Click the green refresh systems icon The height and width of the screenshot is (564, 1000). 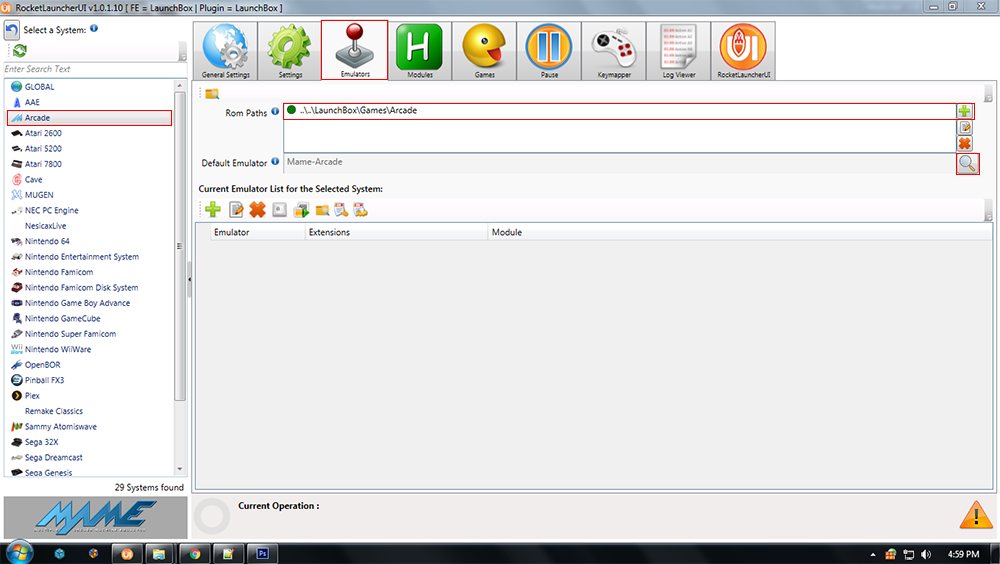coord(20,50)
